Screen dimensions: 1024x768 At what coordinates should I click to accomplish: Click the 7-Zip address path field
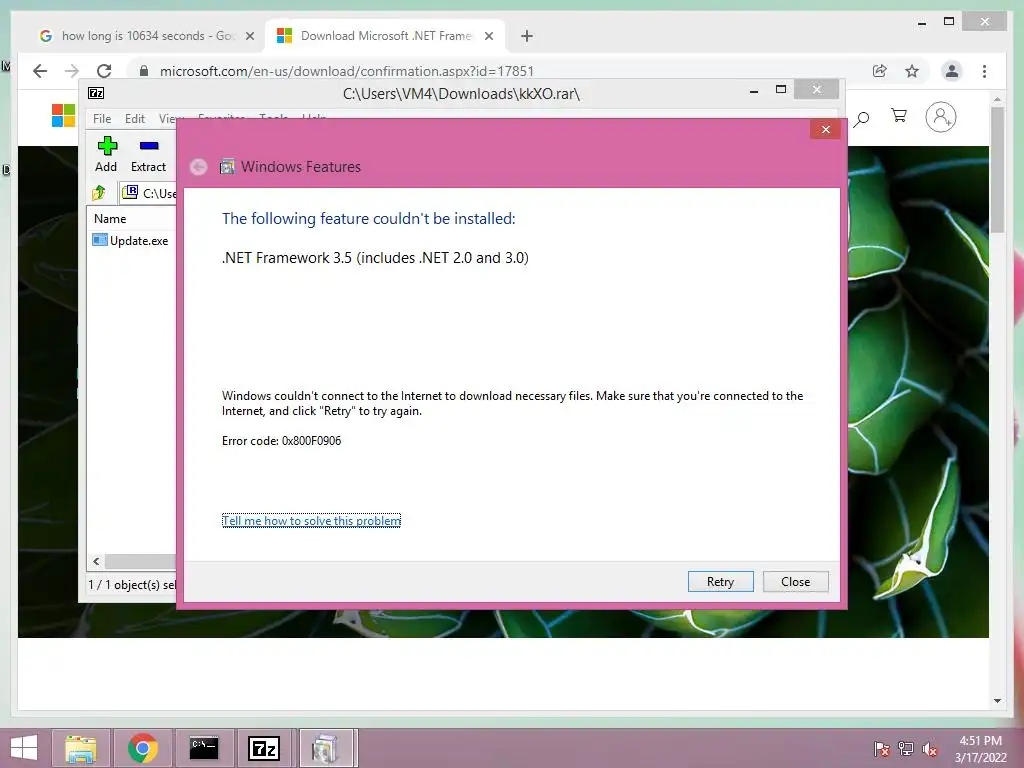(x=148, y=193)
